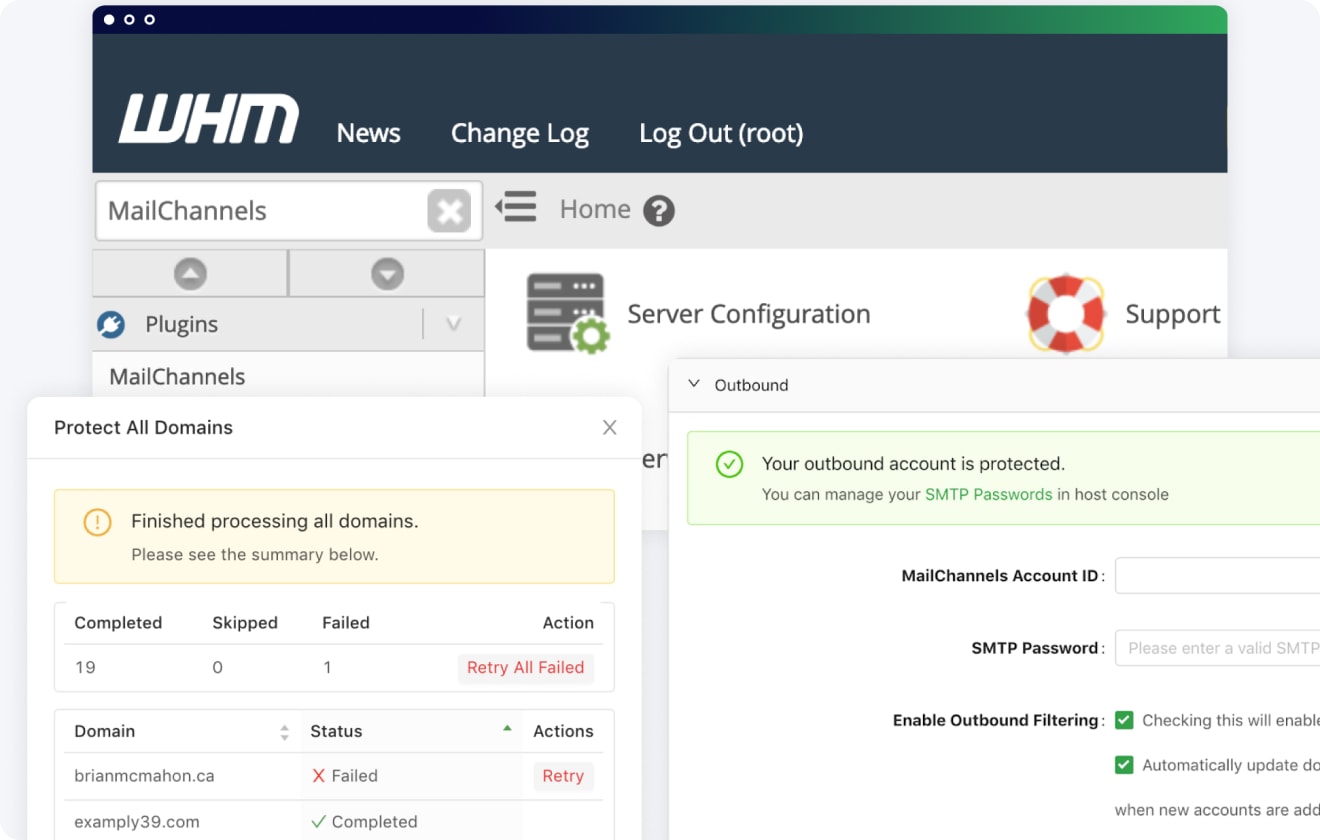1320x840 pixels.
Task: Open the Server Configuration icon
Action: pyautogui.click(x=567, y=313)
